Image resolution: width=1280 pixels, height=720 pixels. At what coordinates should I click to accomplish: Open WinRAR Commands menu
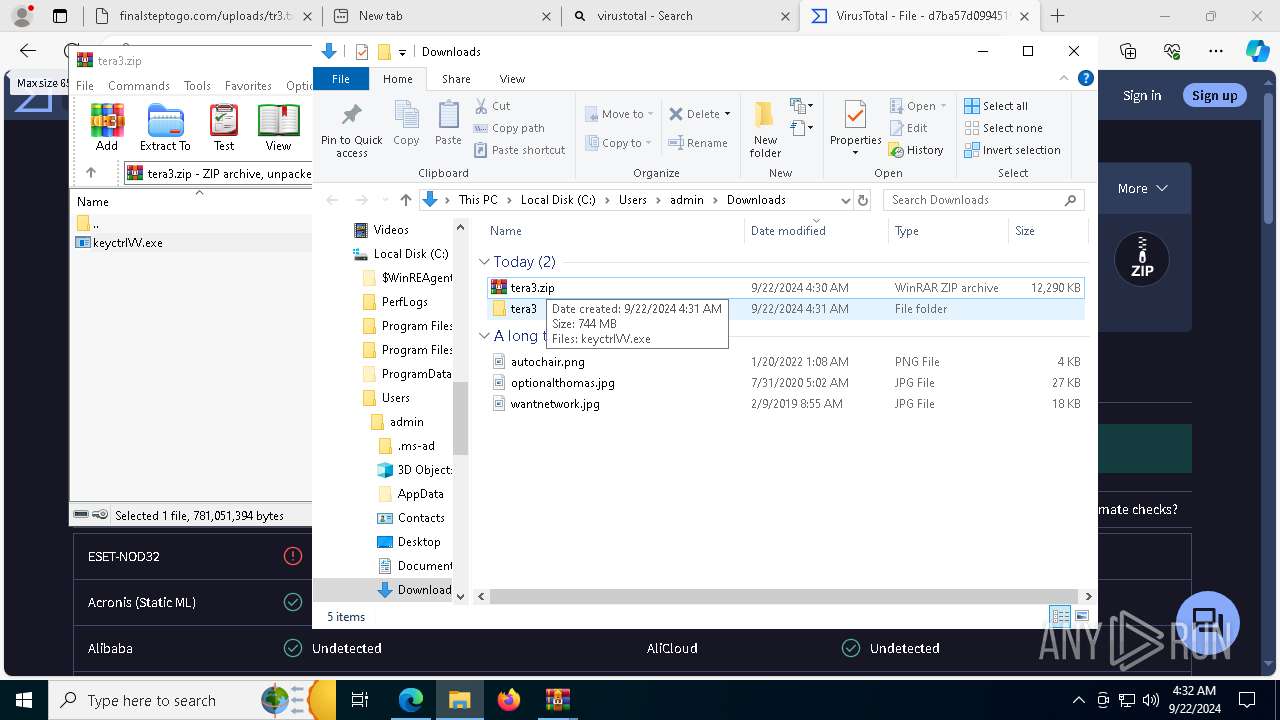point(139,86)
